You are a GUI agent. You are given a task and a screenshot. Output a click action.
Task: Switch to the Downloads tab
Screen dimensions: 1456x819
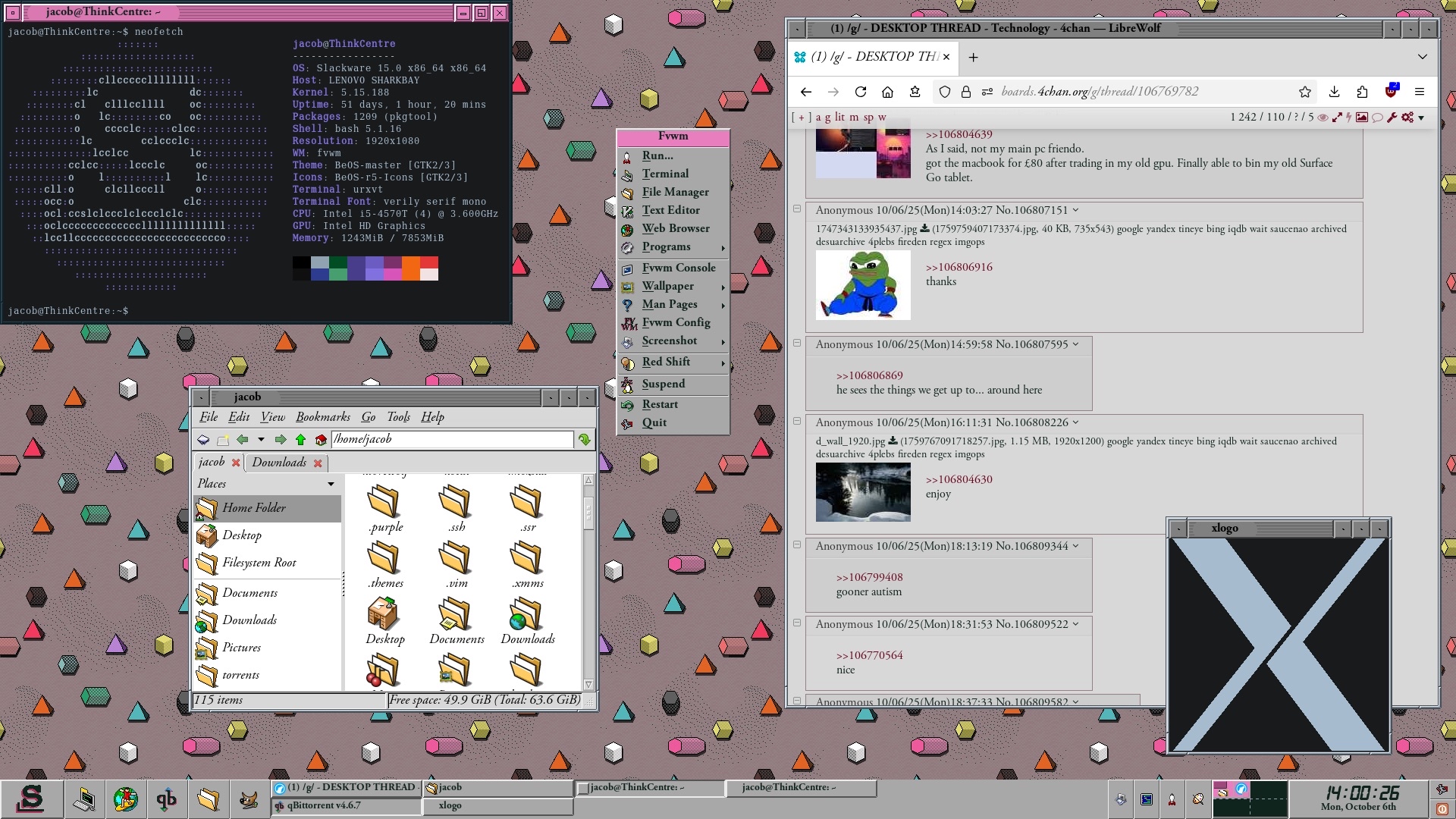point(279,463)
